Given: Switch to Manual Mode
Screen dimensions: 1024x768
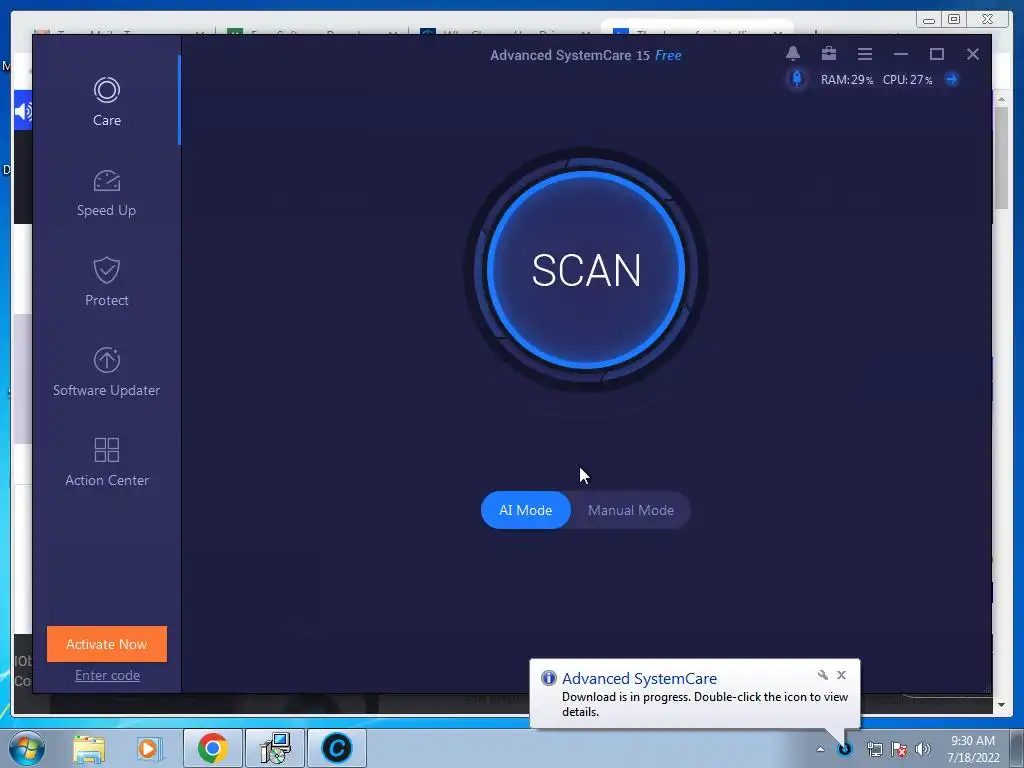Looking at the screenshot, I should [x=631, y=510].
